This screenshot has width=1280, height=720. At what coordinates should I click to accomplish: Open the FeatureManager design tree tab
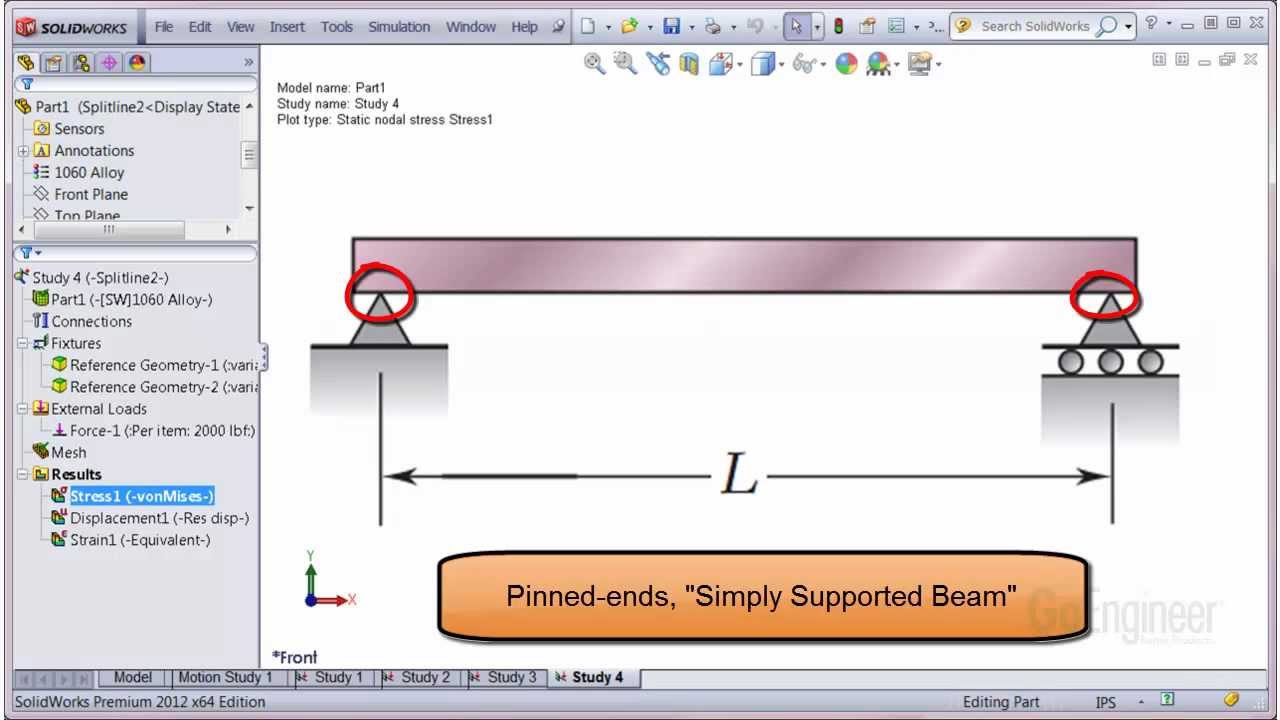coord(25,62)
